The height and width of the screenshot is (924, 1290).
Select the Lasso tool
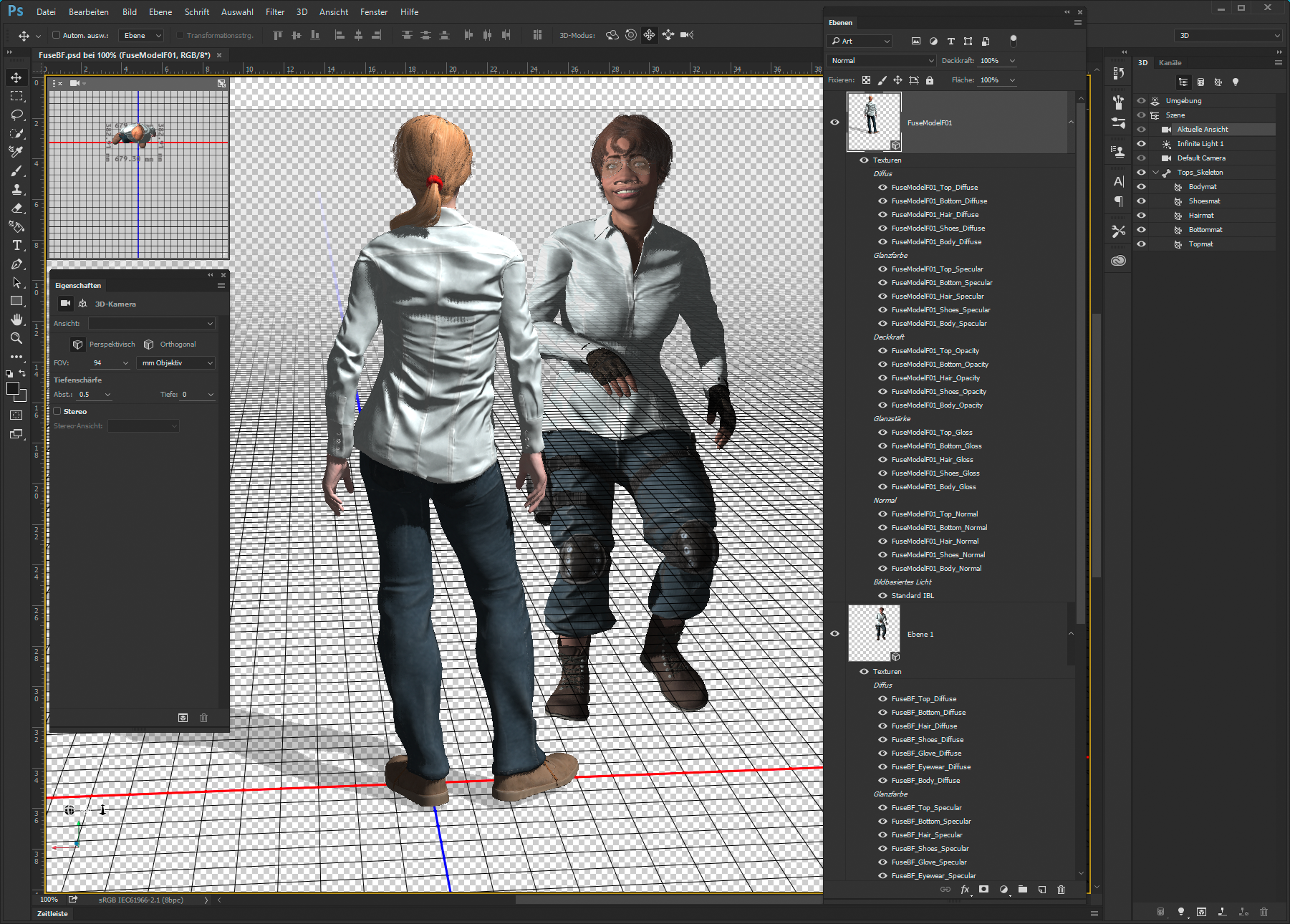[x=16, y=115]
